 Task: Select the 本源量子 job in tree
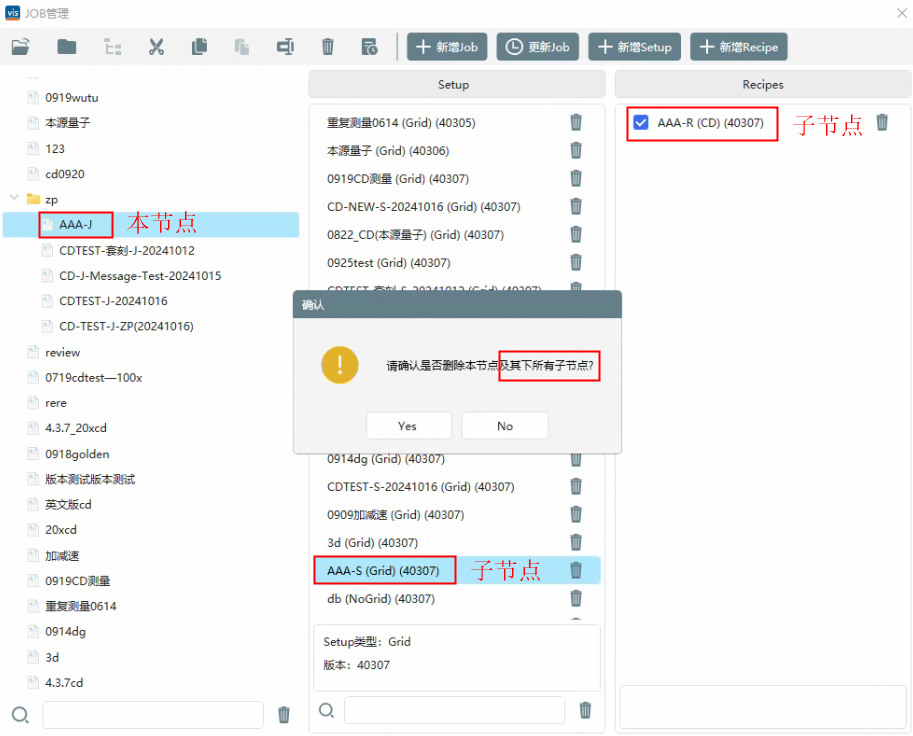pos(68,122)
